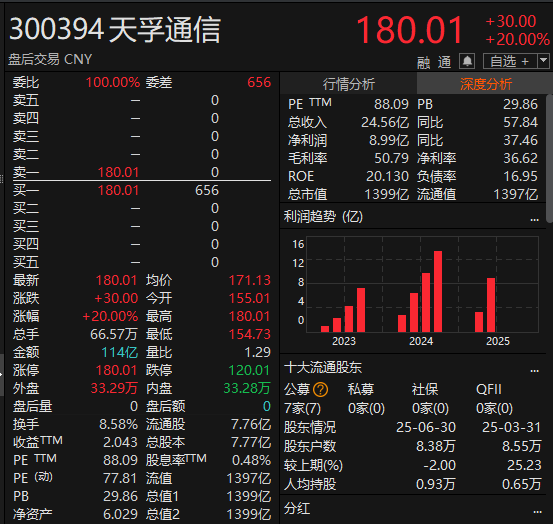Click the 通 connect indicator
This screenshot has height=524, width=553.
point(444,62)
